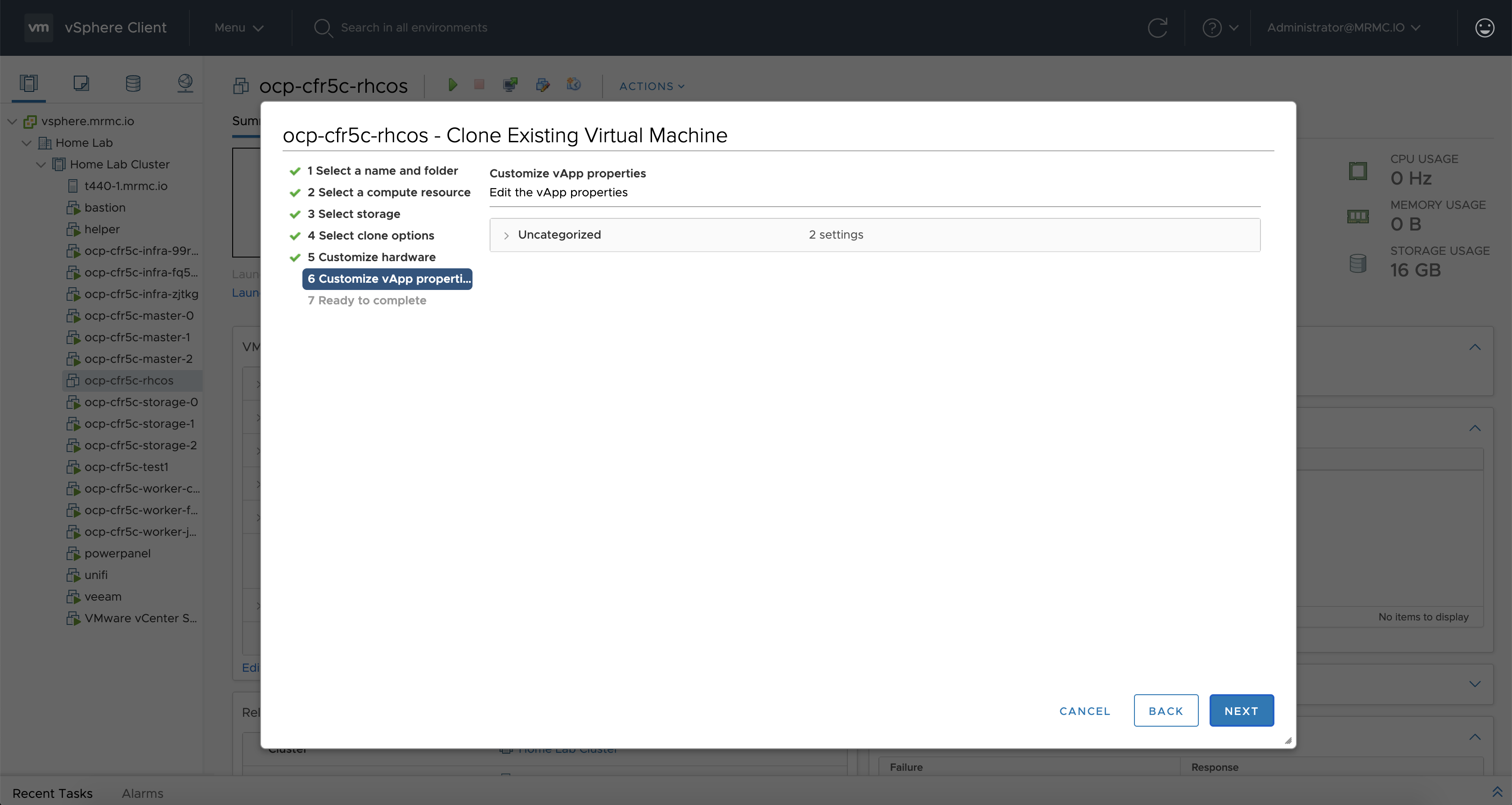Open the VMs and Templates view
Viewport: 1512px width, 805px height.
pyautogui.click(x=81, y=82)
